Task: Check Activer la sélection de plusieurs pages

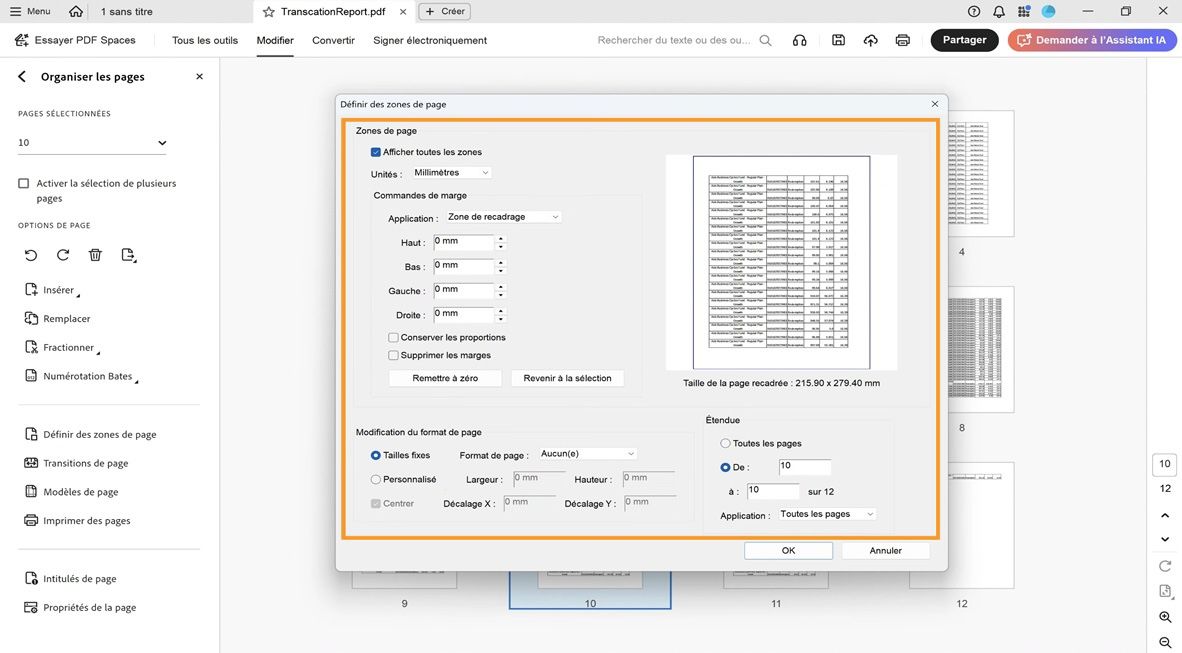Action: point(23,183)
